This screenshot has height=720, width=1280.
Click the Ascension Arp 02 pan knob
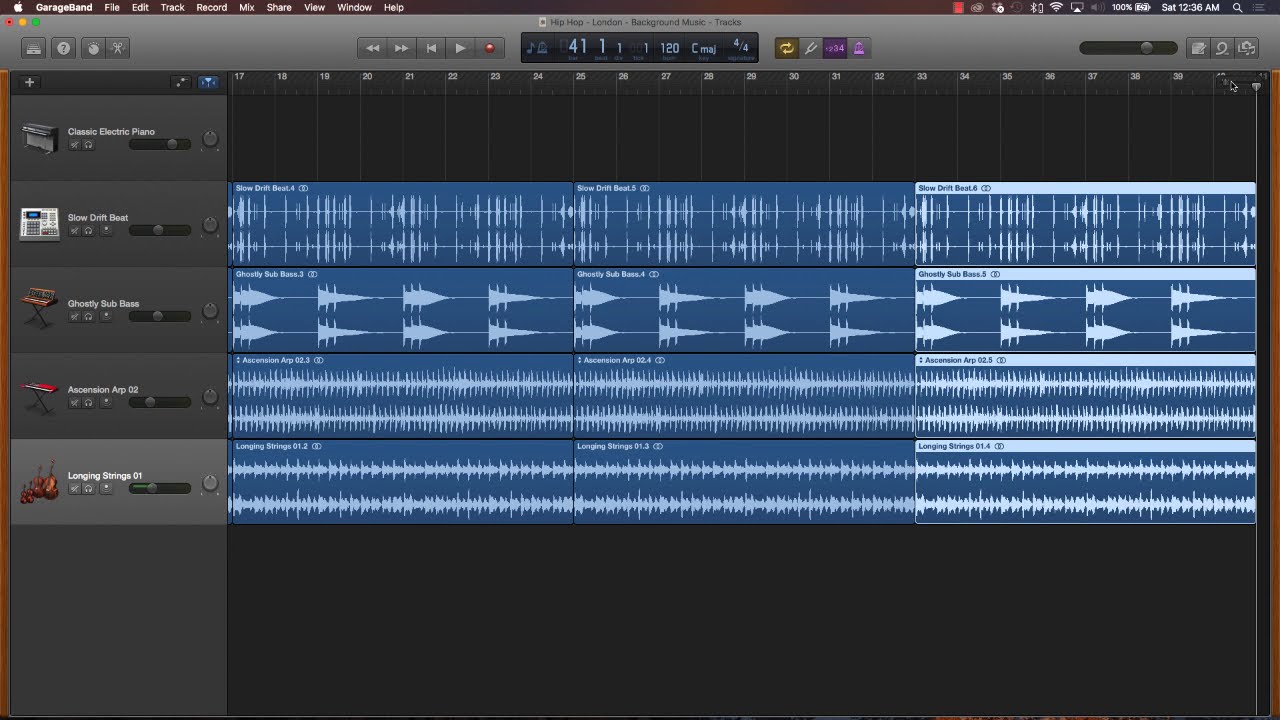pos(210,398)
